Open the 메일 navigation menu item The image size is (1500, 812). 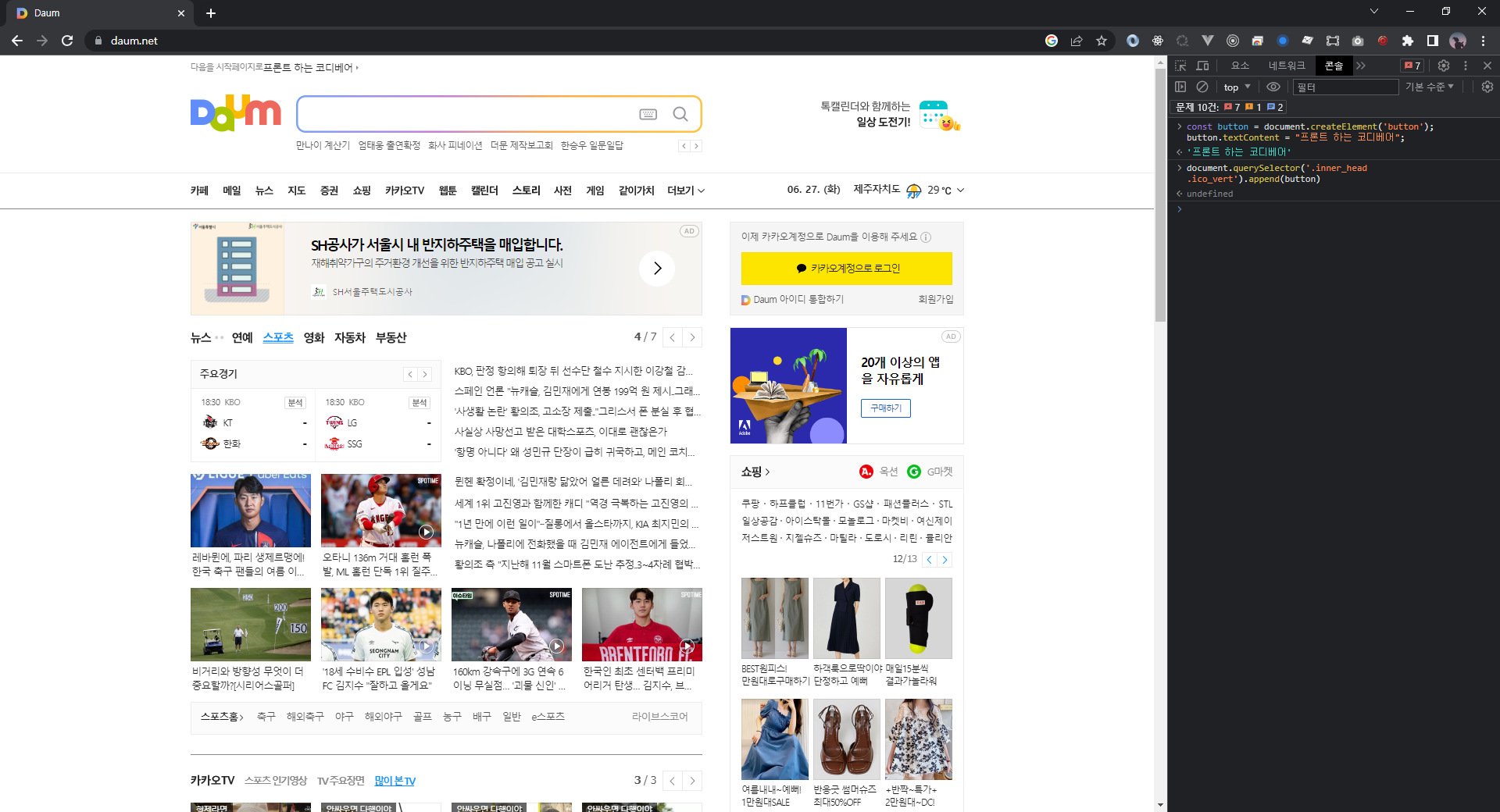point(231,191)
